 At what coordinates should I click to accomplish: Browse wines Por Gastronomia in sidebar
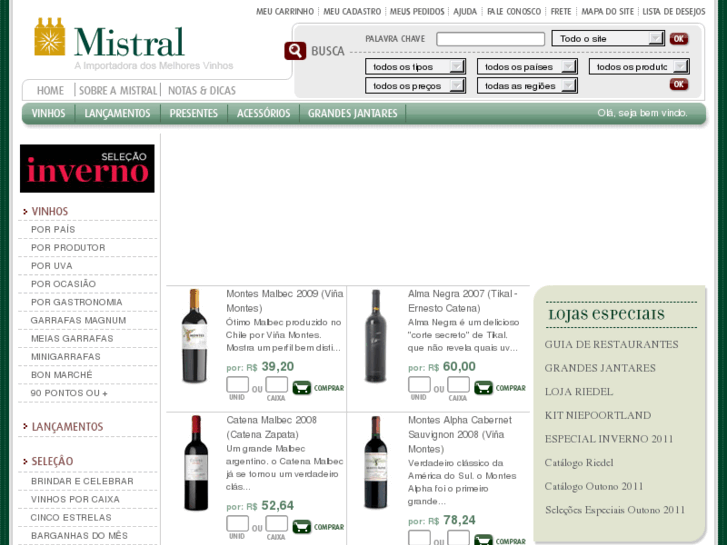point(77,302)
